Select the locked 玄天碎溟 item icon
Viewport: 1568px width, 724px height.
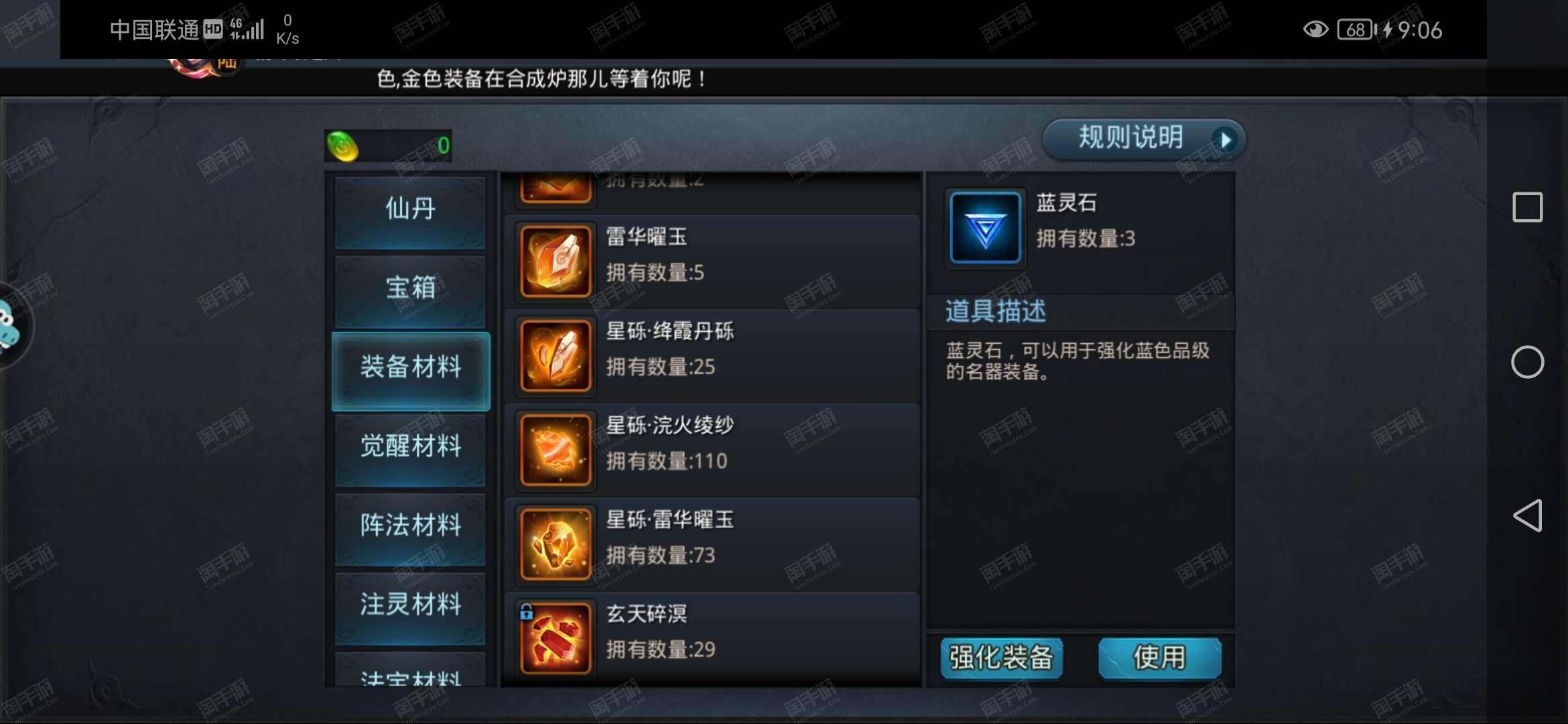pyautogui.click(x=556, y=638)
